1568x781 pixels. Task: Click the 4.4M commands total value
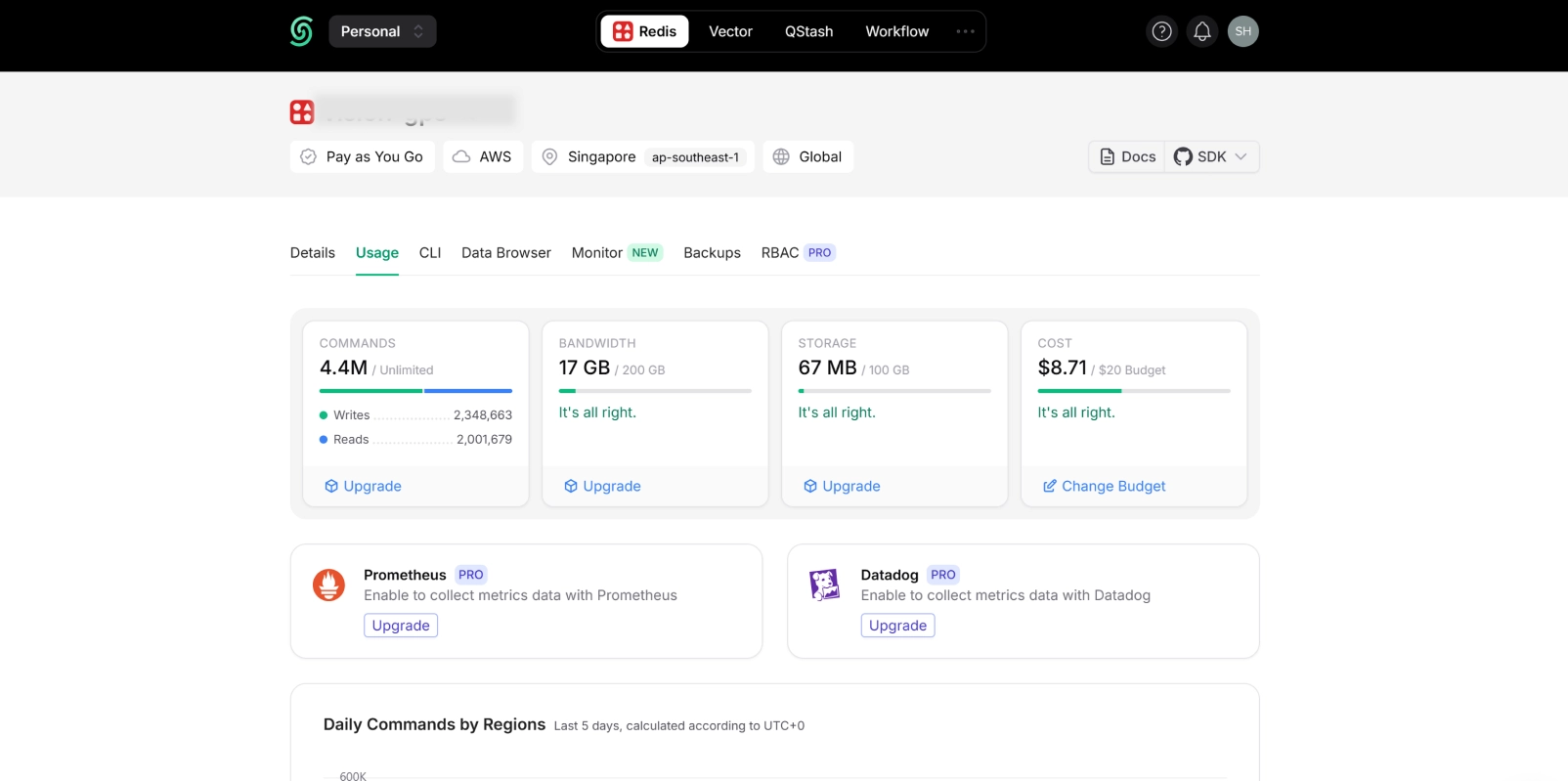343,368
